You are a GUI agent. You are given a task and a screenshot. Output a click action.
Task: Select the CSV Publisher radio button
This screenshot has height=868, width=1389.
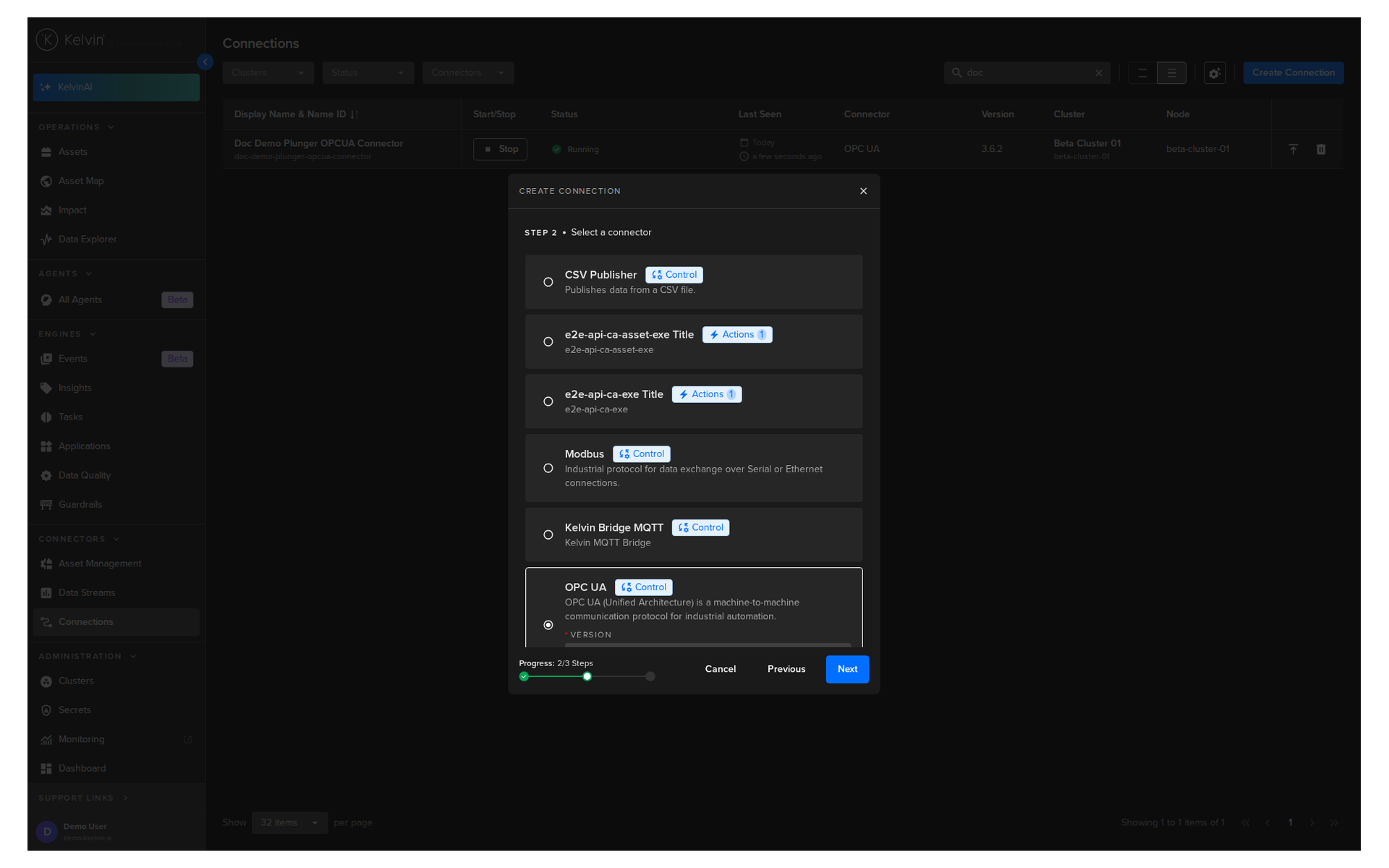548,282
